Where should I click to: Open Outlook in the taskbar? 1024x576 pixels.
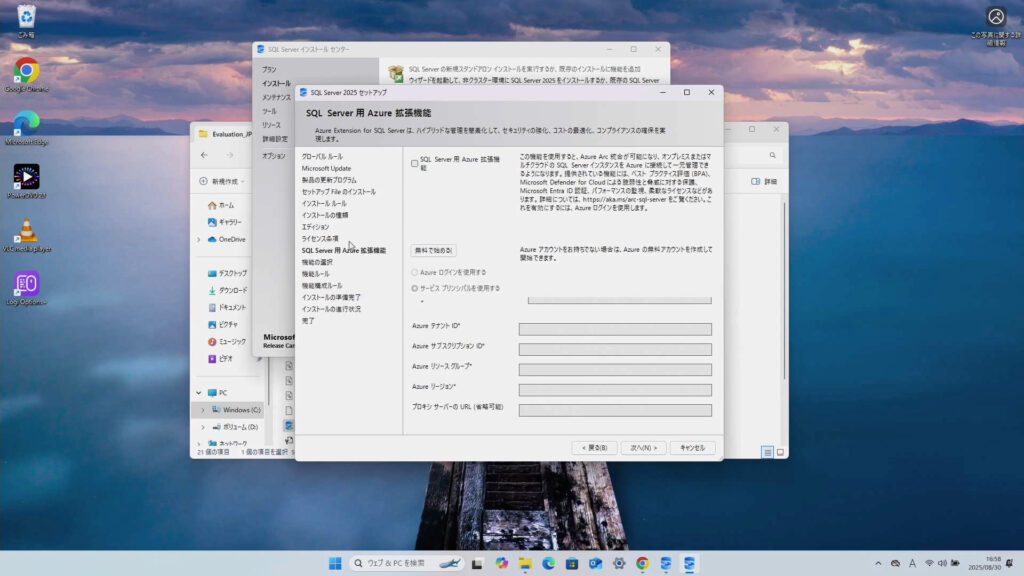[595, 564]
